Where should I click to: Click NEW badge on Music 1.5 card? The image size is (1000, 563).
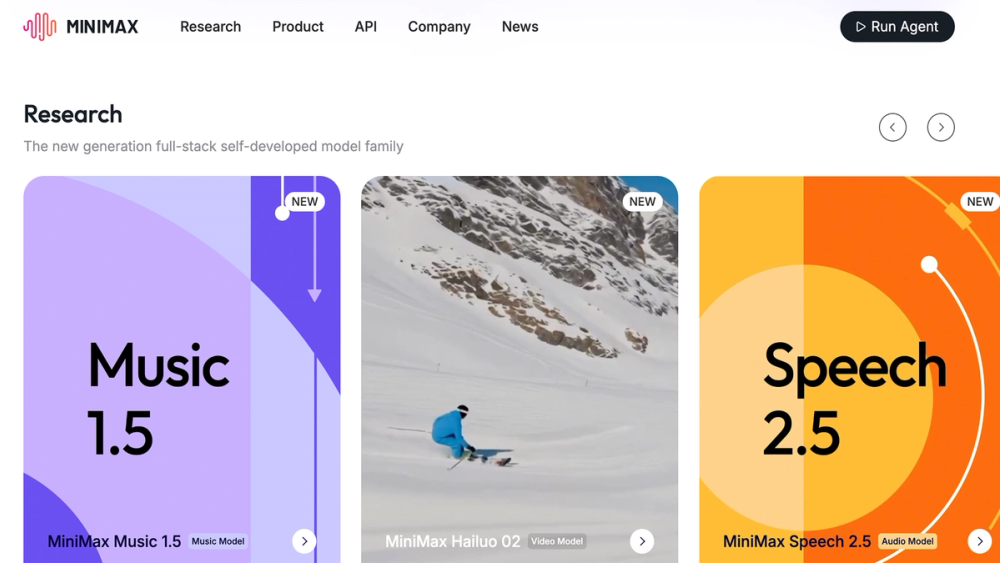304,201
